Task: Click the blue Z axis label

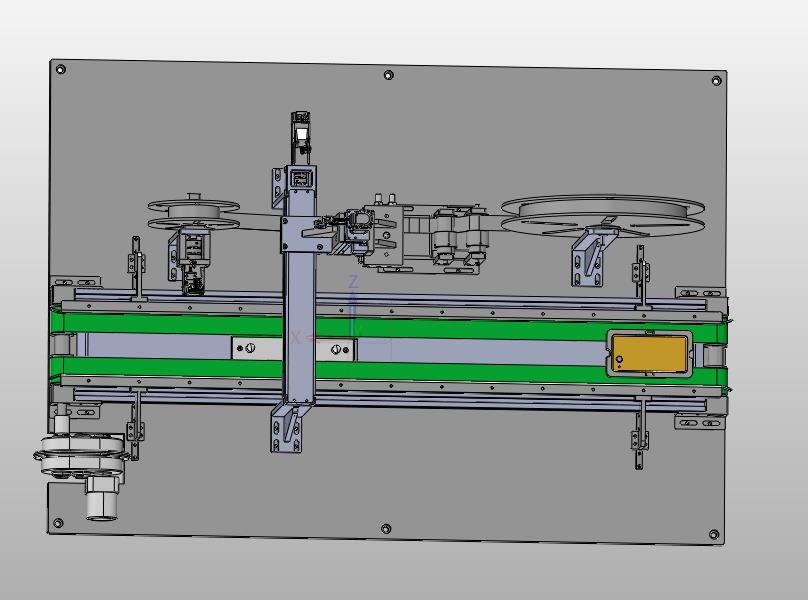Action: 353,281
